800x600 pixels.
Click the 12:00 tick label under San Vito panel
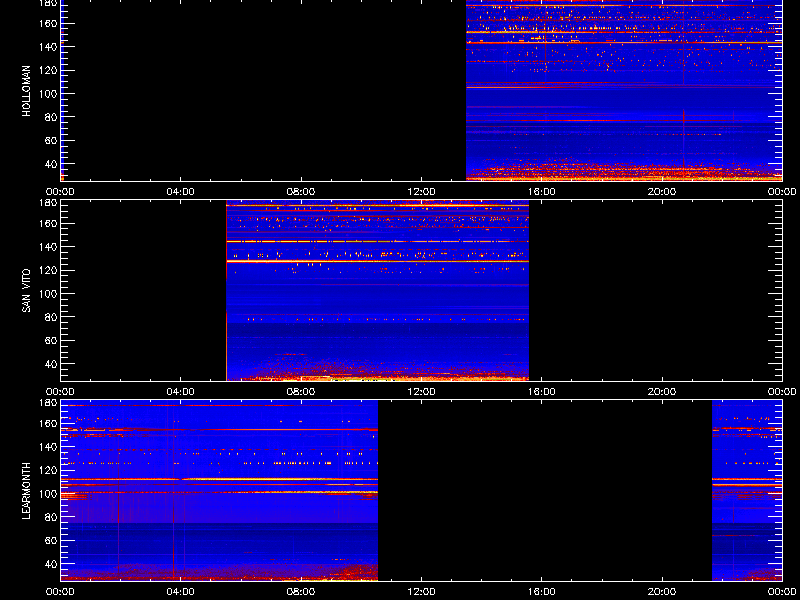click(421, 392)
